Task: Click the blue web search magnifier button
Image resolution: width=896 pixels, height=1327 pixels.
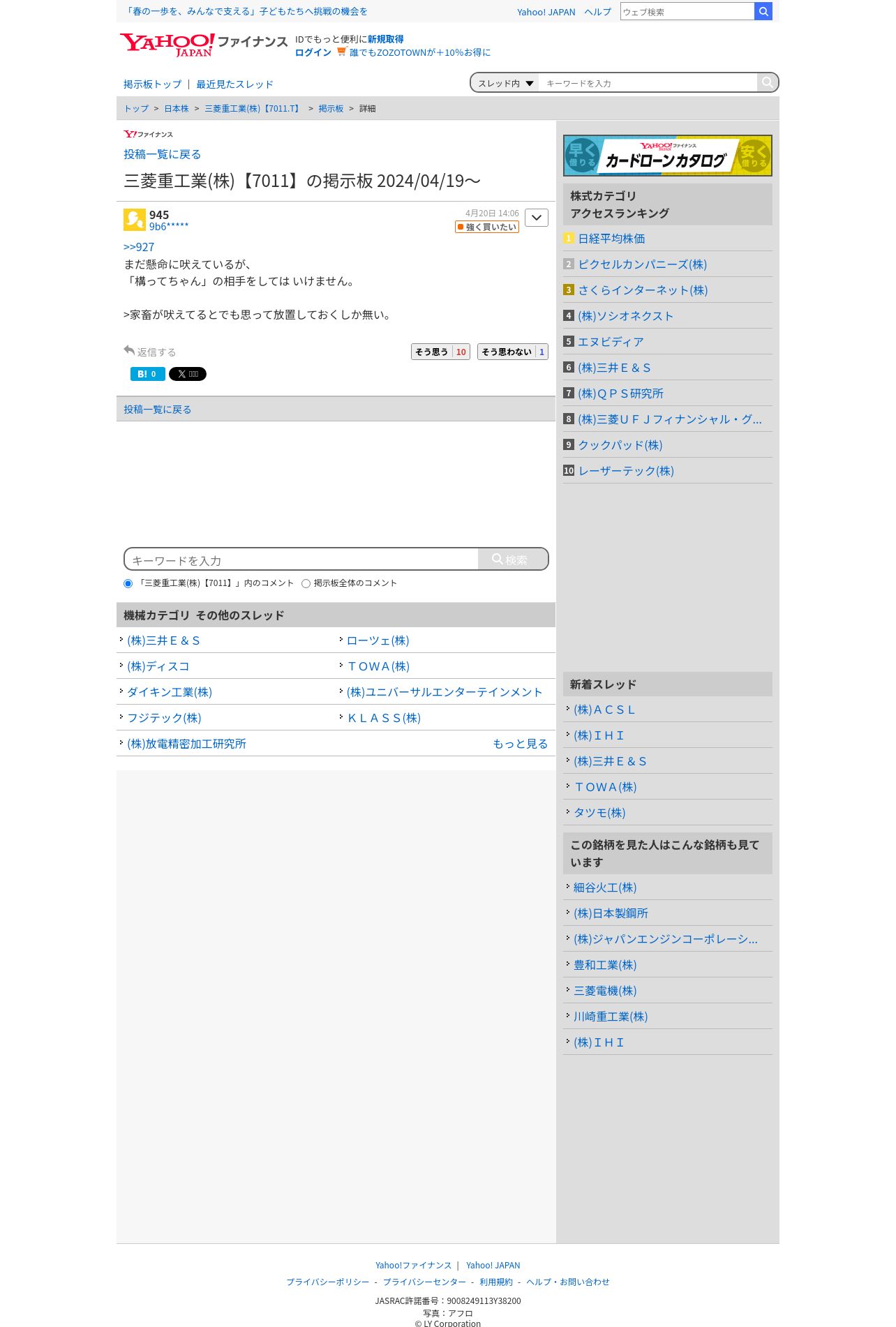Action: tap(763, 11)
